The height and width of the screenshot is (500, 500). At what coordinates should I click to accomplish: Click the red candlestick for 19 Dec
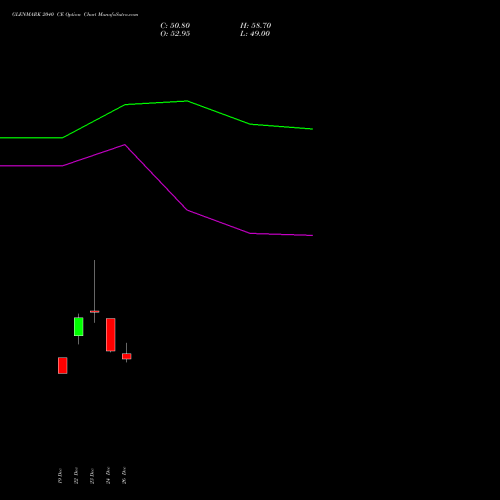pyautogui.click(x=63, y=365)
